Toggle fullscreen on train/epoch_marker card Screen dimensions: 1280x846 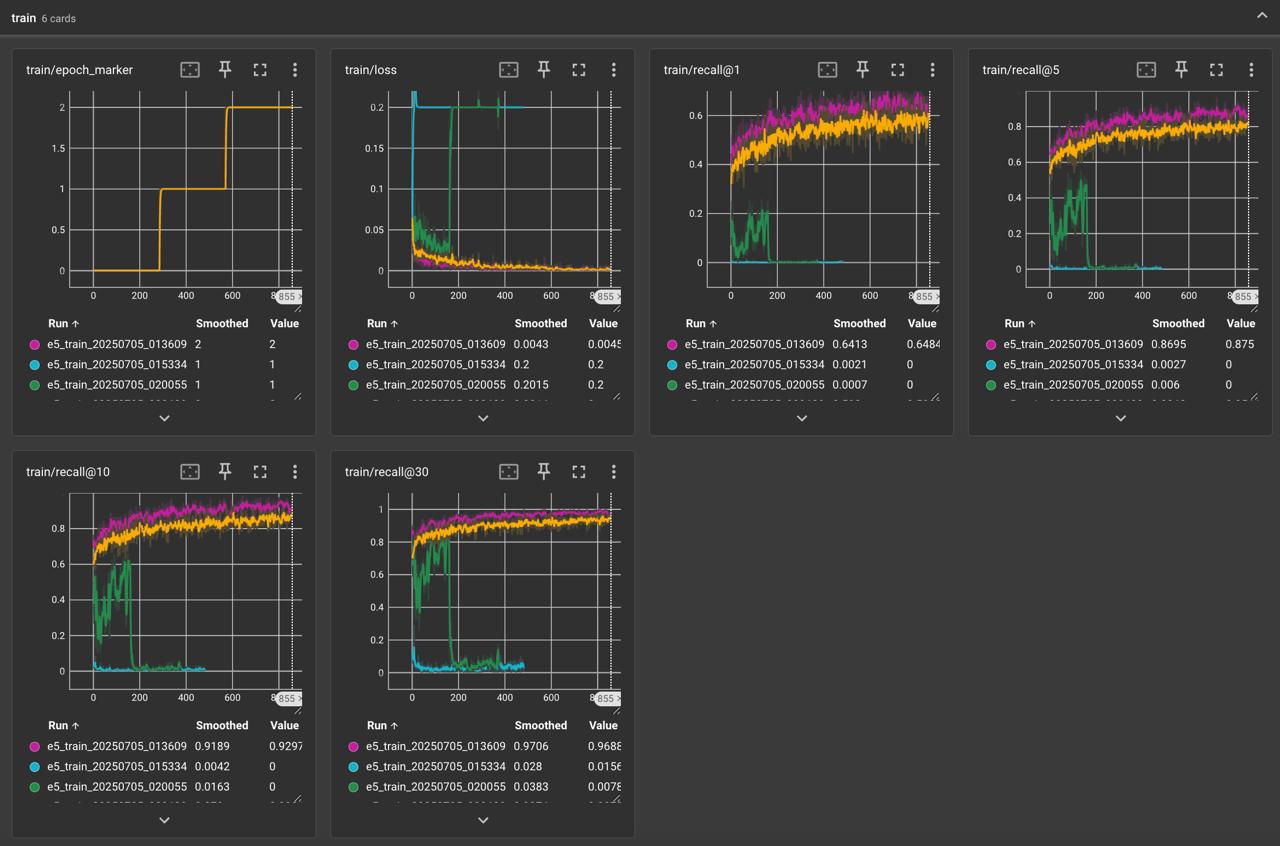click(x=260, y=69)
